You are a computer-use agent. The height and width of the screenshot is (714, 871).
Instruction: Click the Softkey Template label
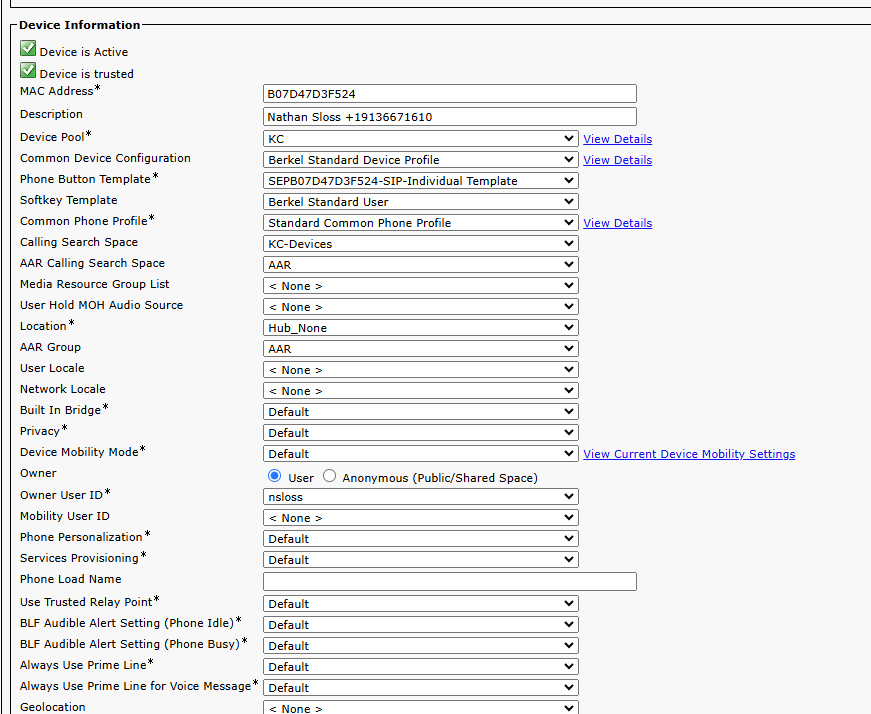(68, 200)
